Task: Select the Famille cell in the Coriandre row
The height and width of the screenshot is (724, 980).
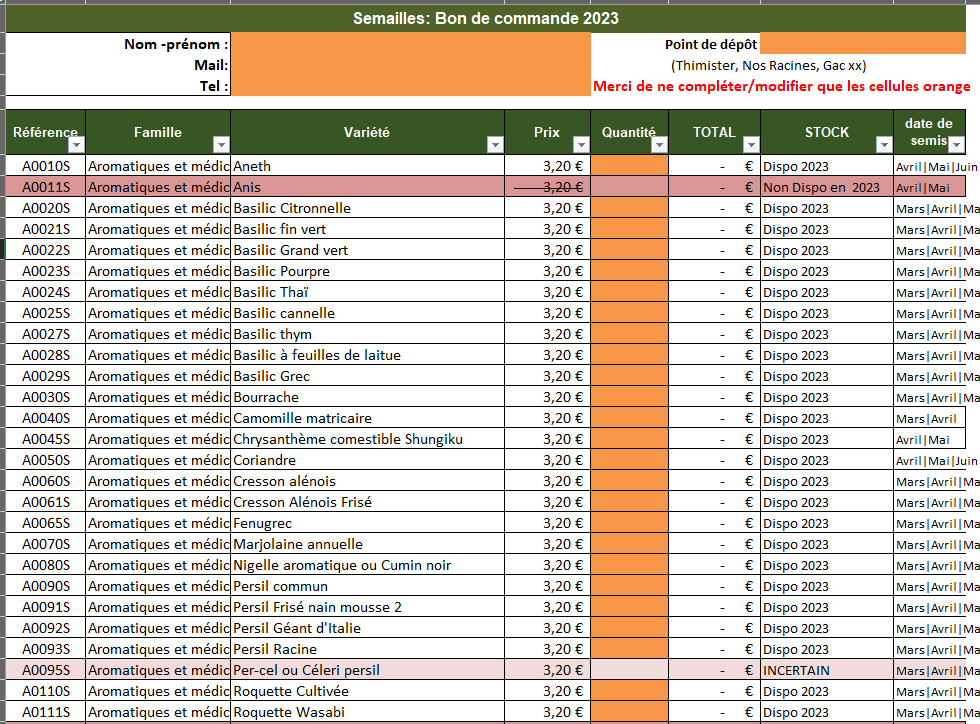Action: pyautogui.click(x=158, y=460)
